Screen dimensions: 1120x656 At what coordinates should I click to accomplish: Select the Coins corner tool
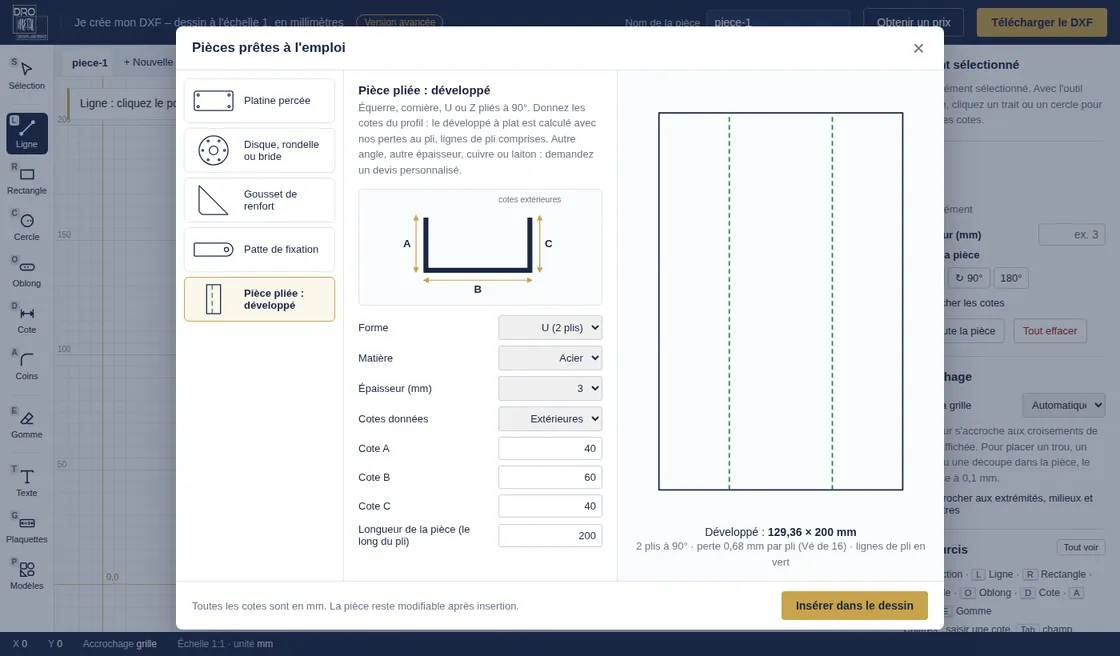tap(26, 366)
